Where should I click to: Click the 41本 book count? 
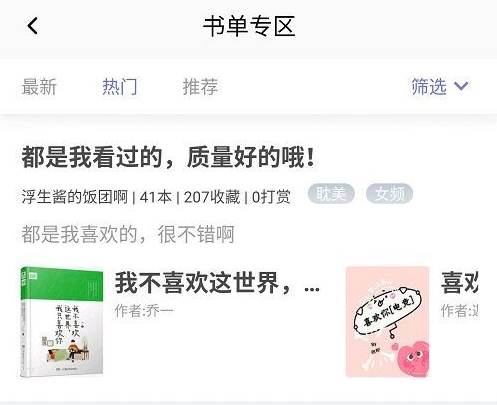[155, 197]
